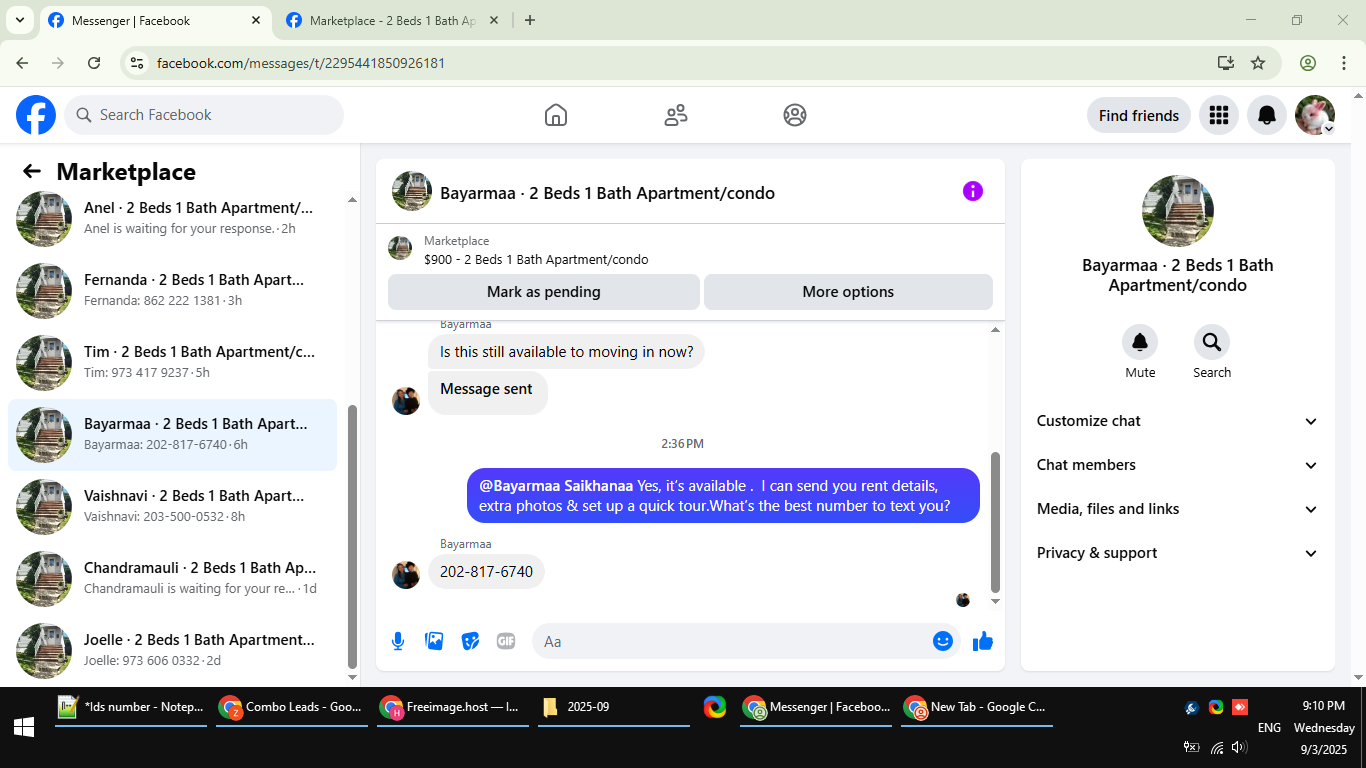Click the chat messages scrollbar
The image size is (1366, 768).
click(x=995, y=522)
